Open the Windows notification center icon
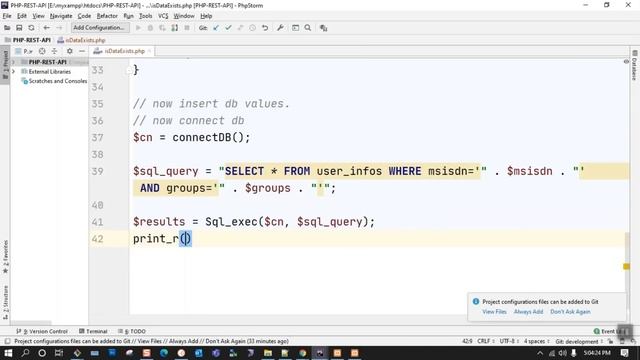Image resolution: width=640 pixels, height=360 pixels. pos(624,353)
